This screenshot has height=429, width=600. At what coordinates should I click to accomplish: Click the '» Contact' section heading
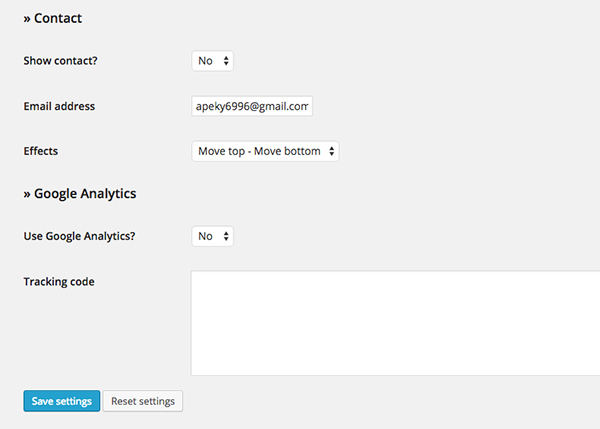[x=53, y=18]
